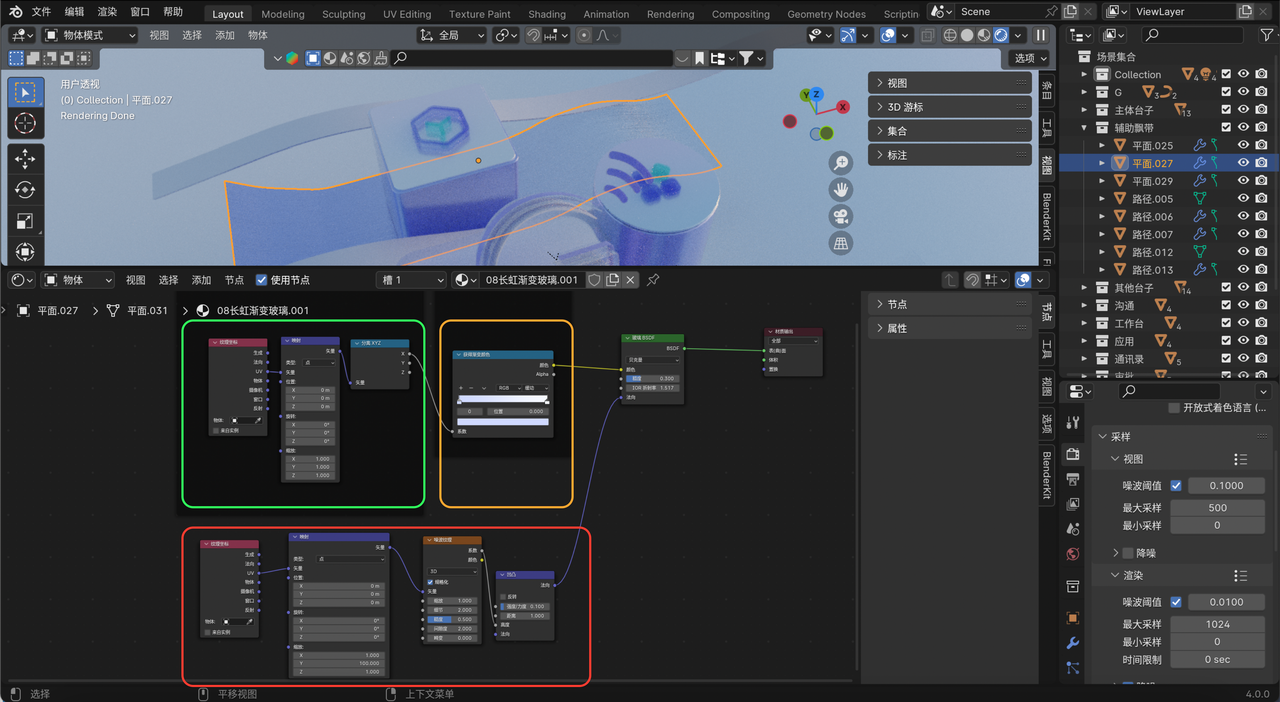Open the Render properties tab
The width and height of the screenshot is (1280, 702).
click(x=1072, y=454)
